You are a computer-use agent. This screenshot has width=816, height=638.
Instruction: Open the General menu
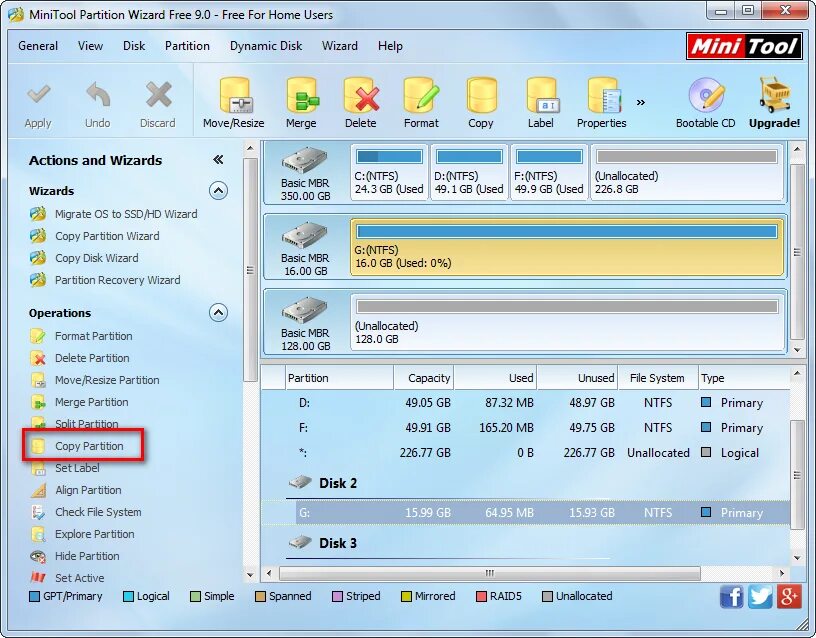tap(38, 46)
